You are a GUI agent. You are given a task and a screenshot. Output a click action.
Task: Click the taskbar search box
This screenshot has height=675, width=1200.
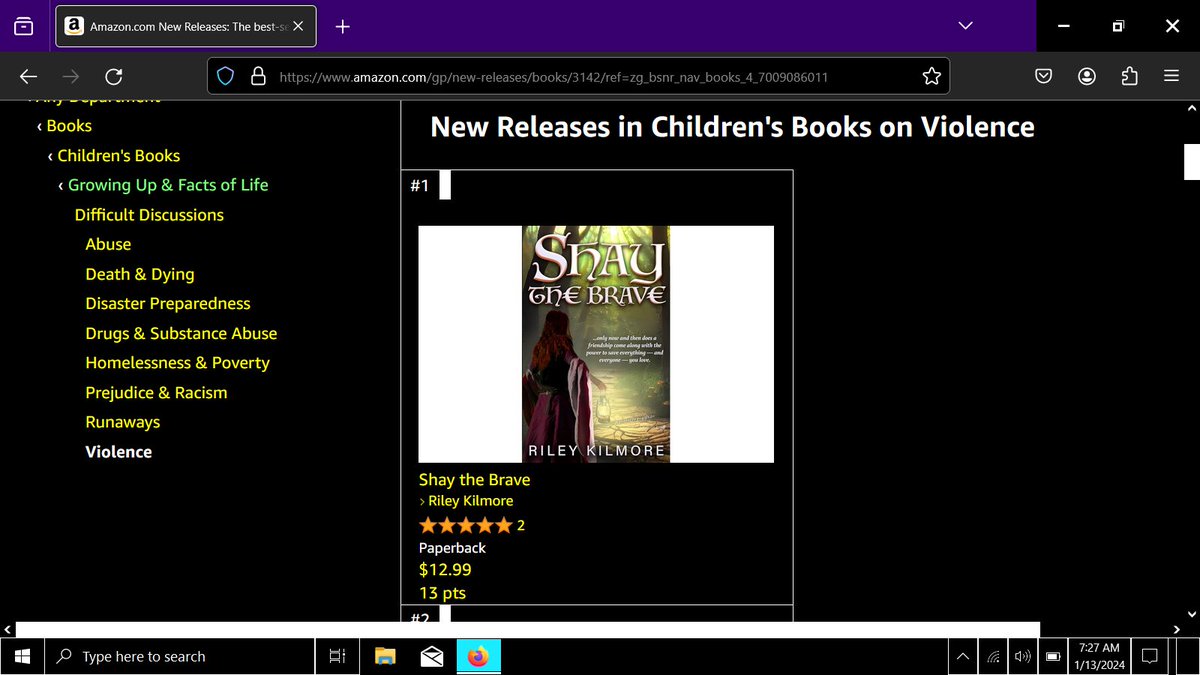pos(181,657)
